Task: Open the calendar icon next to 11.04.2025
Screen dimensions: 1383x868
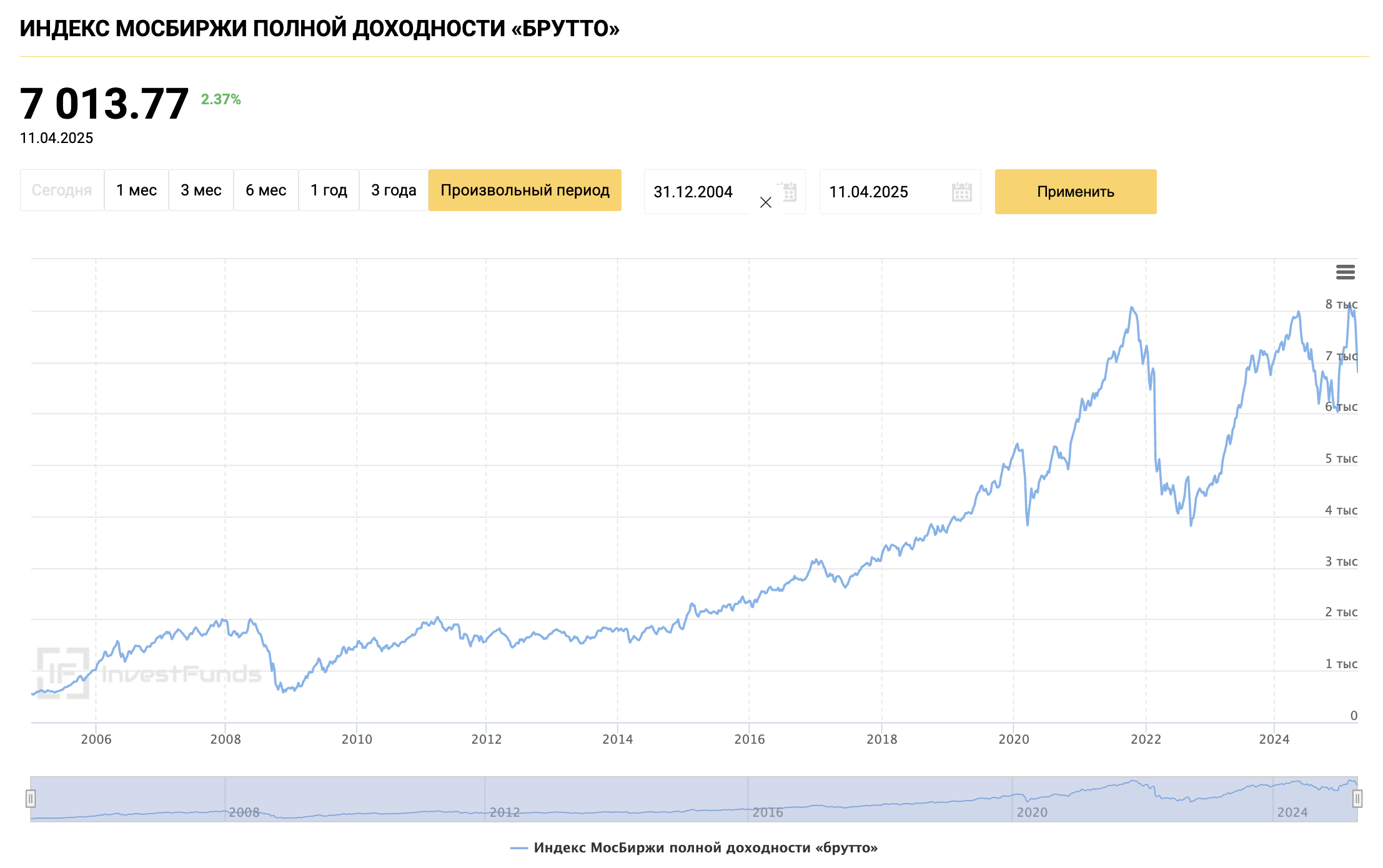Action: [961, 192]
